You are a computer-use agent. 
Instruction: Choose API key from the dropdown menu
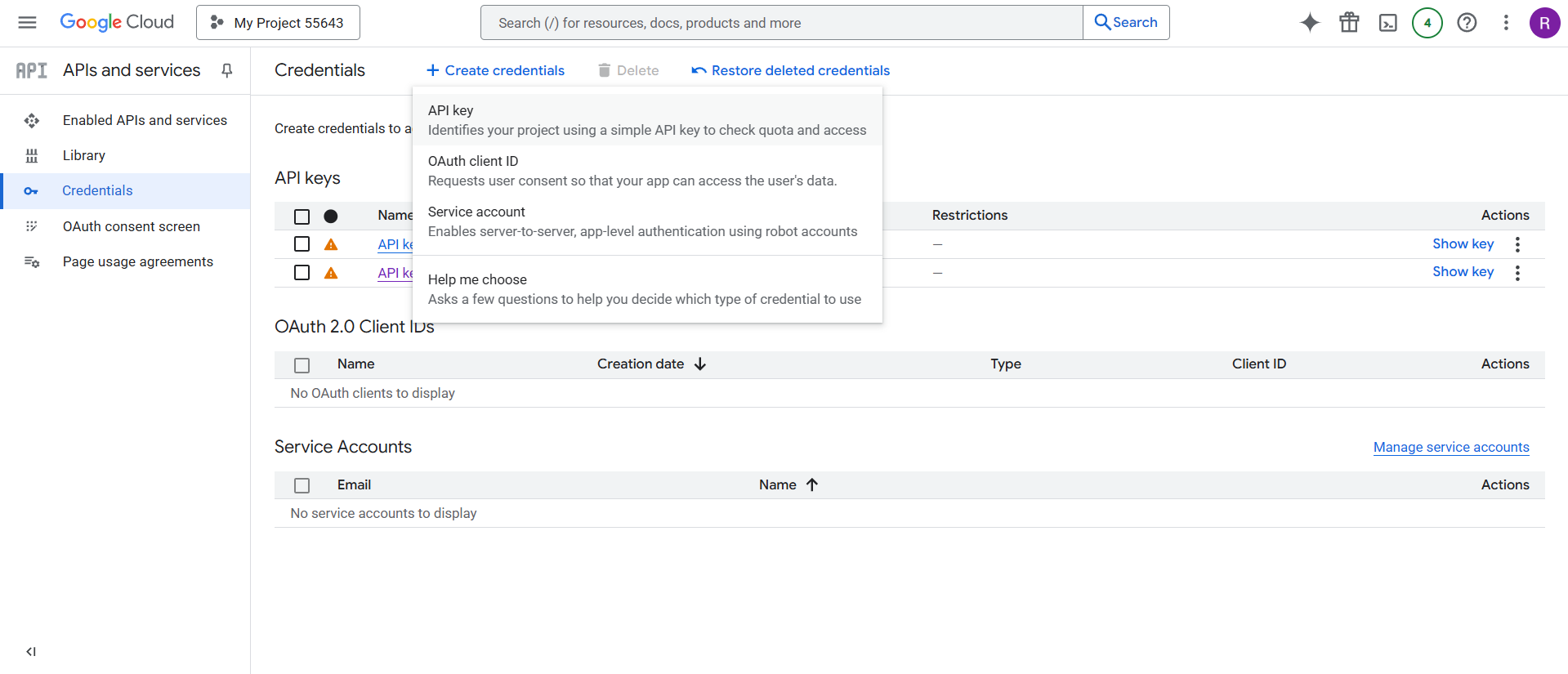click(647, 120)
